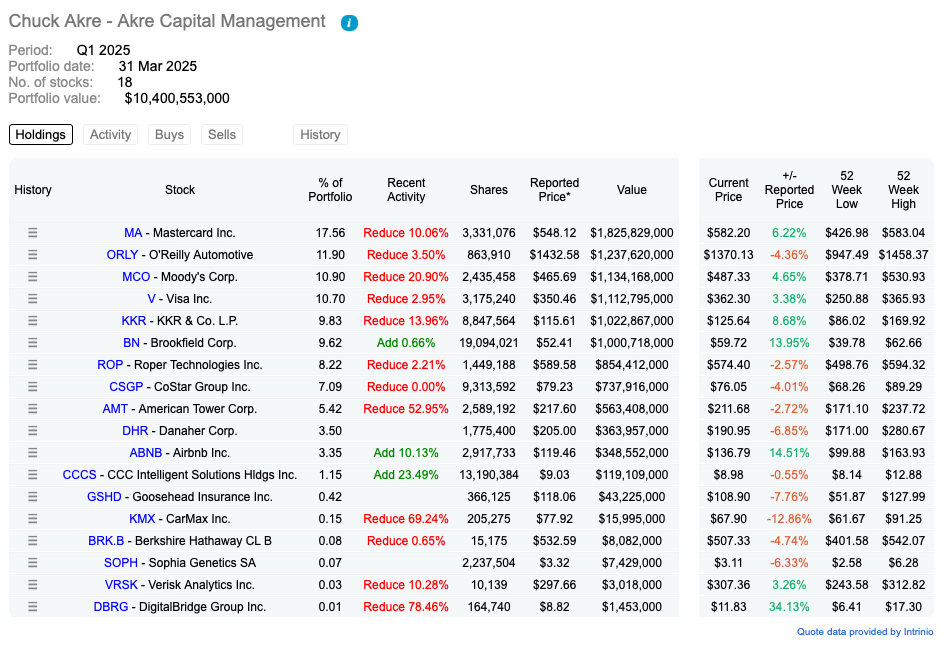Image resolution: width=945 pixels, height=645 pixels.
Task: Open the BRK.B ticker link
Action: pos(106,541)
